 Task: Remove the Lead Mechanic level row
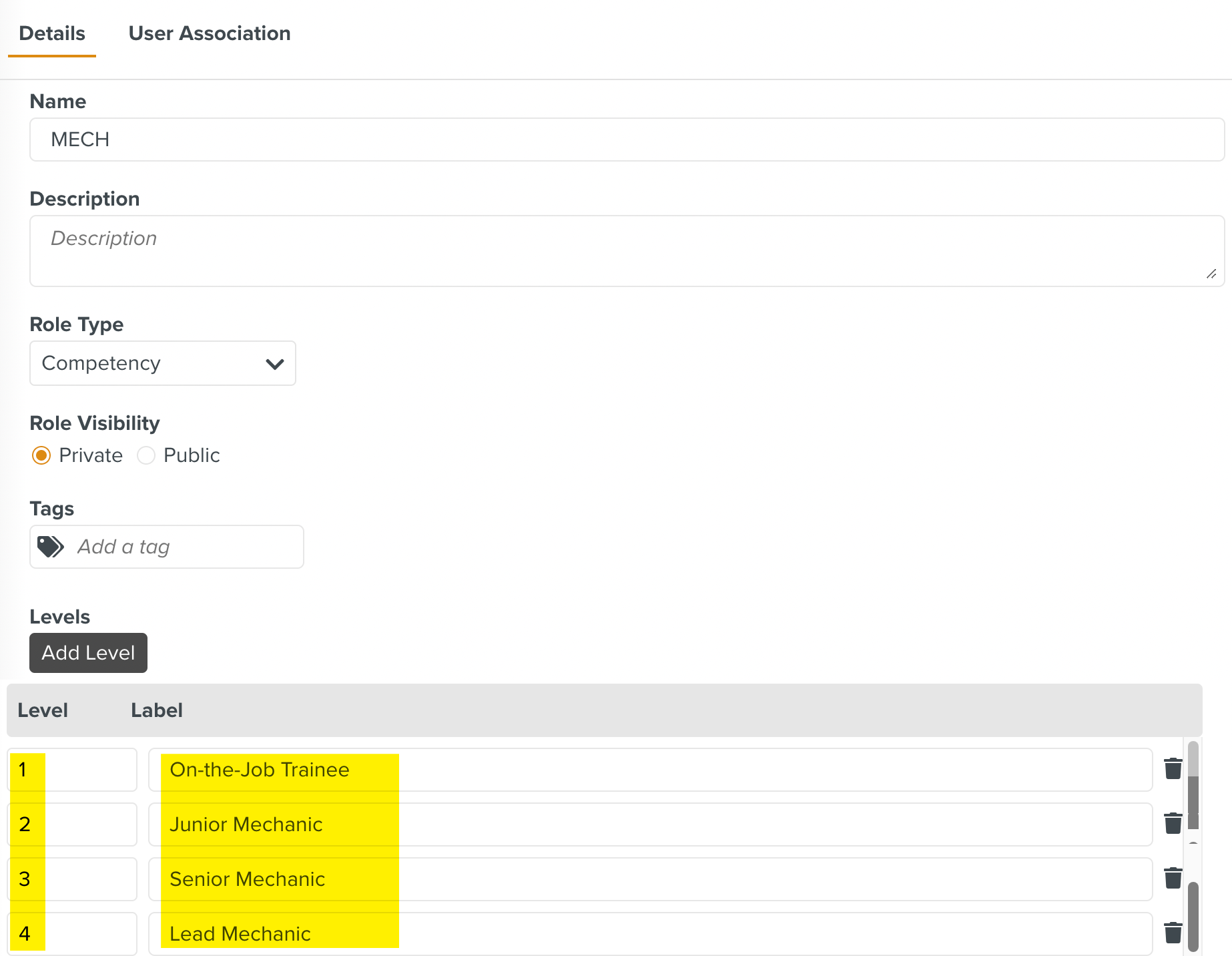coord(1173,933)
